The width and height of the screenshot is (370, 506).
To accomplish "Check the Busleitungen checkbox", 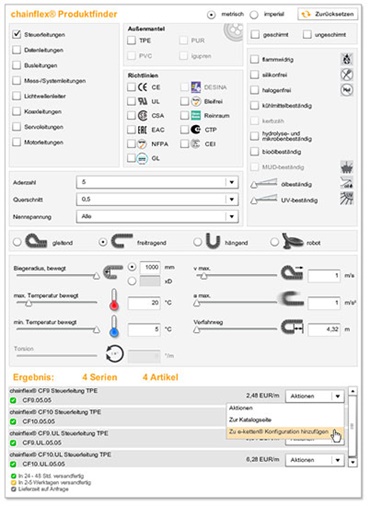I will coord(16,65).
